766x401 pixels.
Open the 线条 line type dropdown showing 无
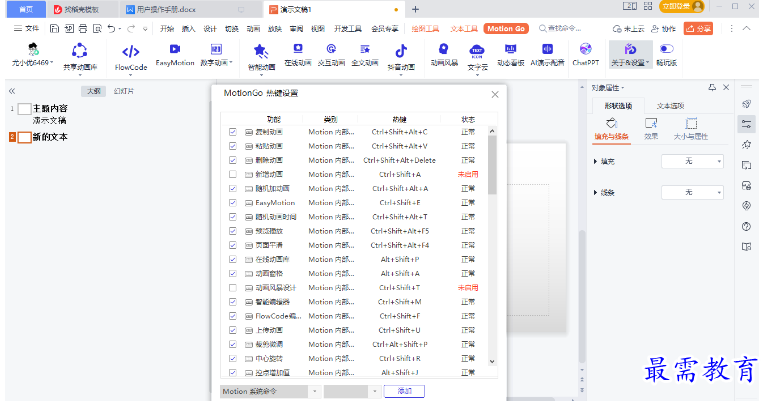pyautogui.click(x=692, y=192)
